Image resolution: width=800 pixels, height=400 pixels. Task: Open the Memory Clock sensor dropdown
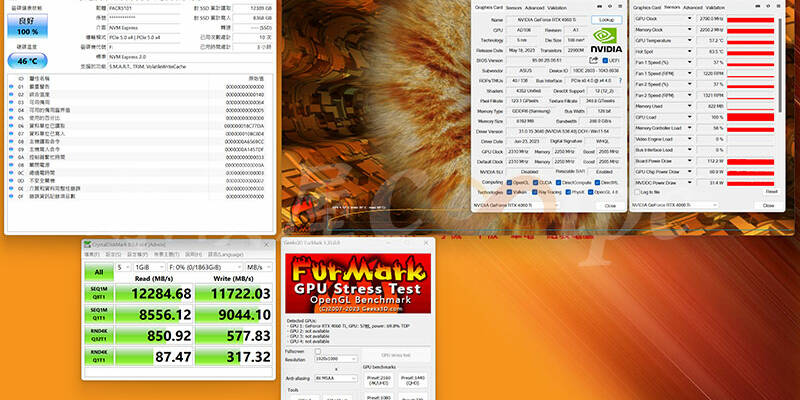pyautogui.click(x=690, y=30)
